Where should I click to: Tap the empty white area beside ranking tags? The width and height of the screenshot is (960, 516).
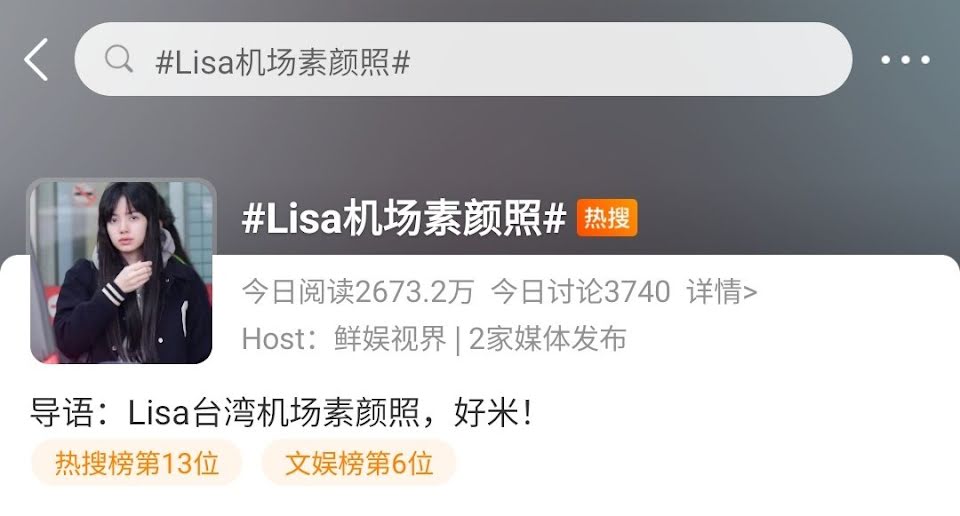(704, 463)
